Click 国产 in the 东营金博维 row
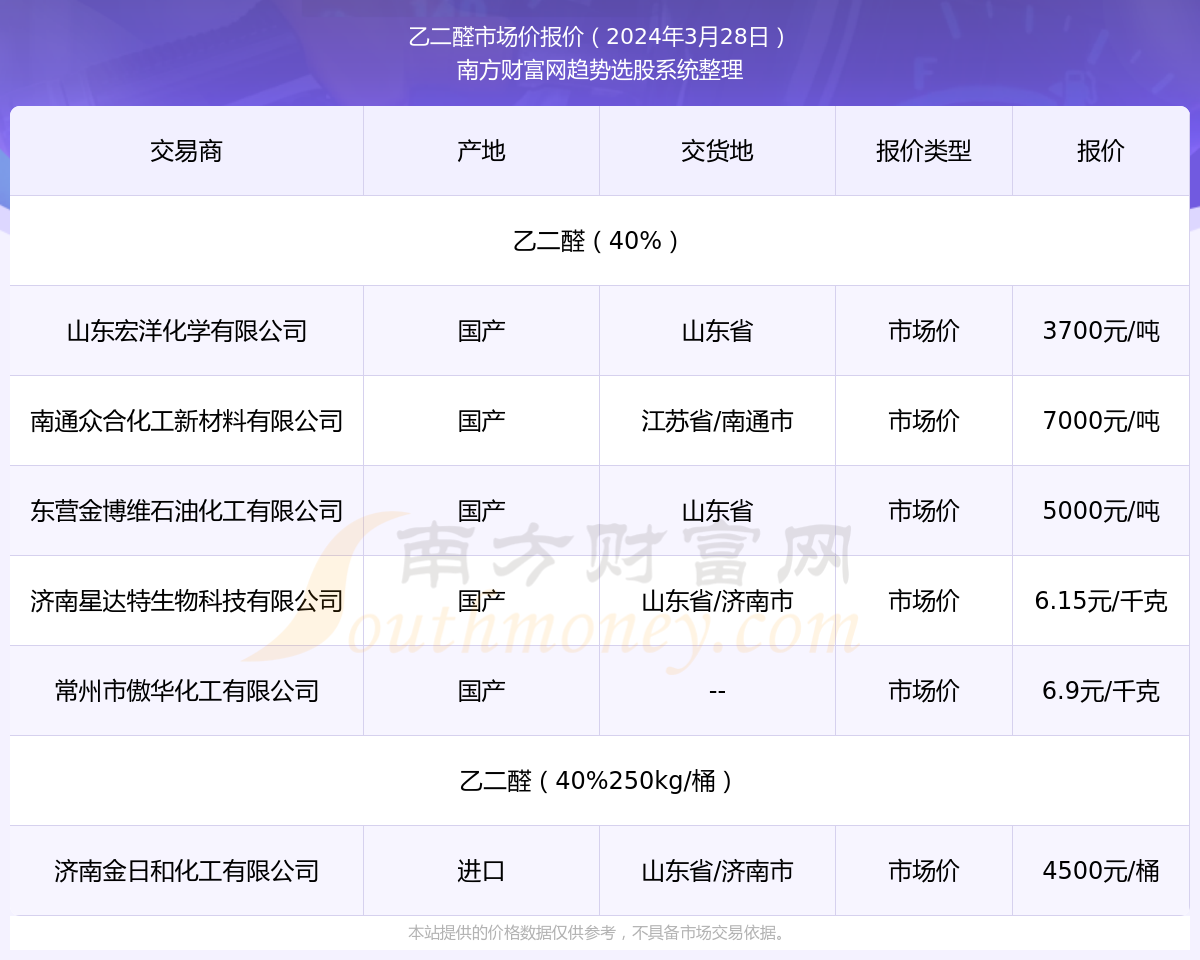 [481, 511]
